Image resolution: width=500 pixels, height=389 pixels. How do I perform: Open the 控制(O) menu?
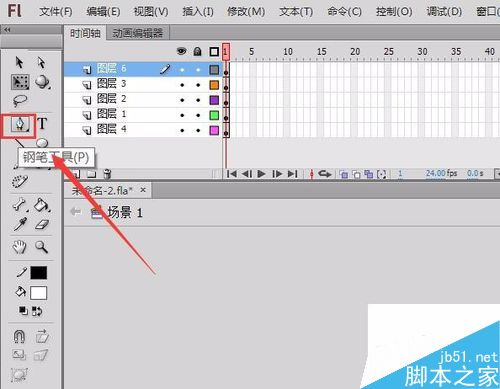point(394,12)
